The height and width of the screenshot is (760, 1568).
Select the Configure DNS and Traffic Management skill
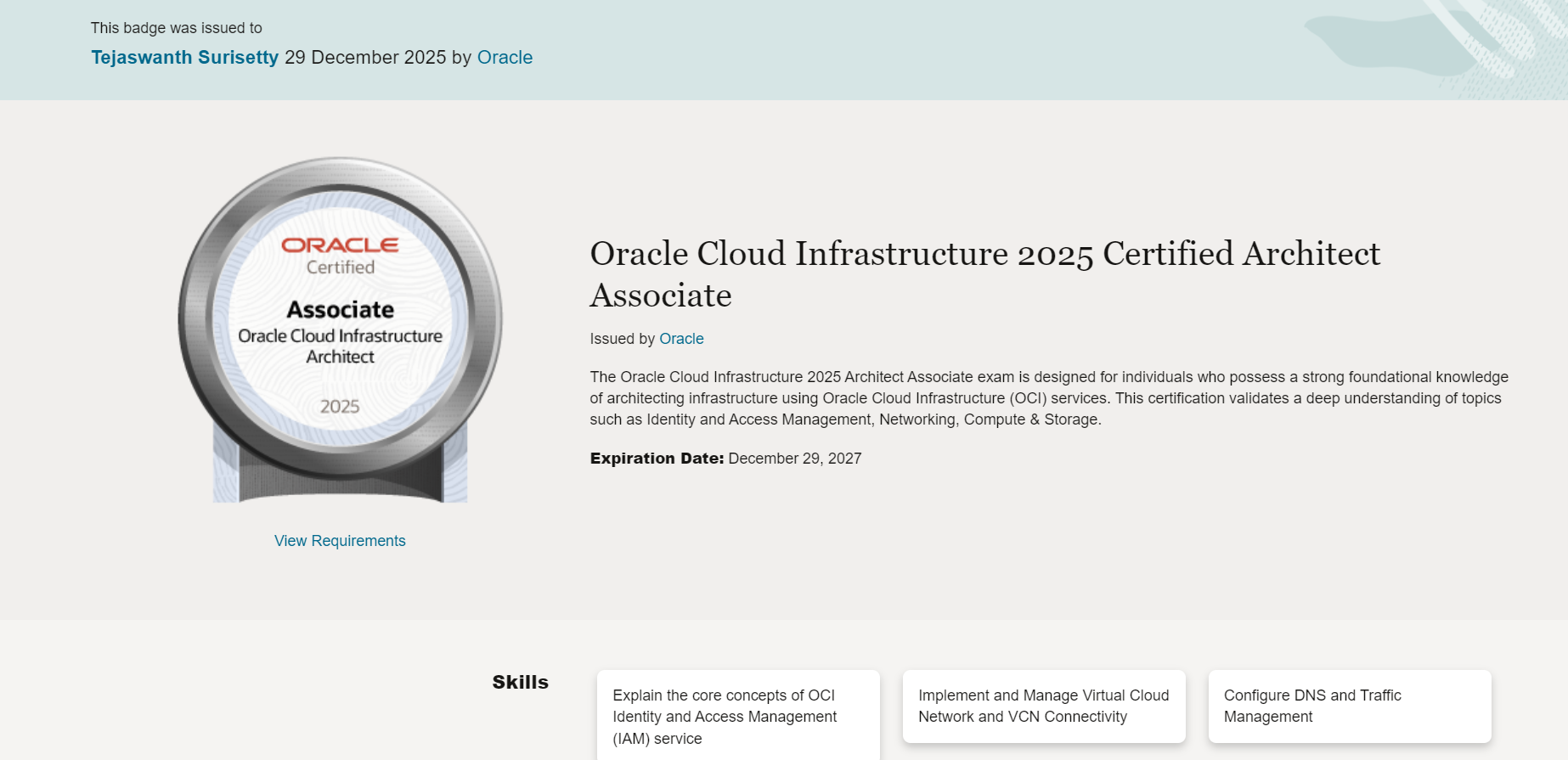pos(1350,706)
